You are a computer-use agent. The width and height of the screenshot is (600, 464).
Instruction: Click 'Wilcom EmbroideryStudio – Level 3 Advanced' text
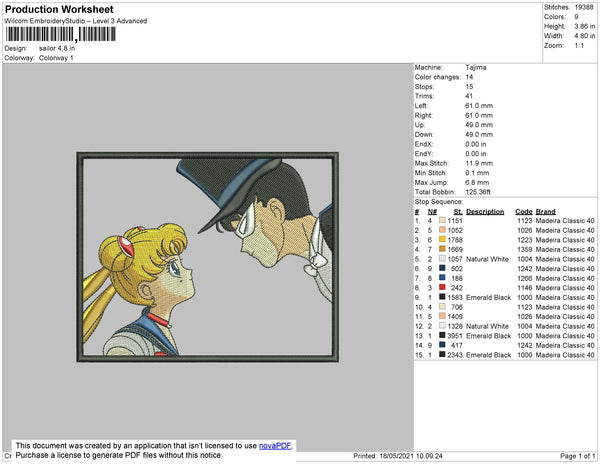pos(76,21)
